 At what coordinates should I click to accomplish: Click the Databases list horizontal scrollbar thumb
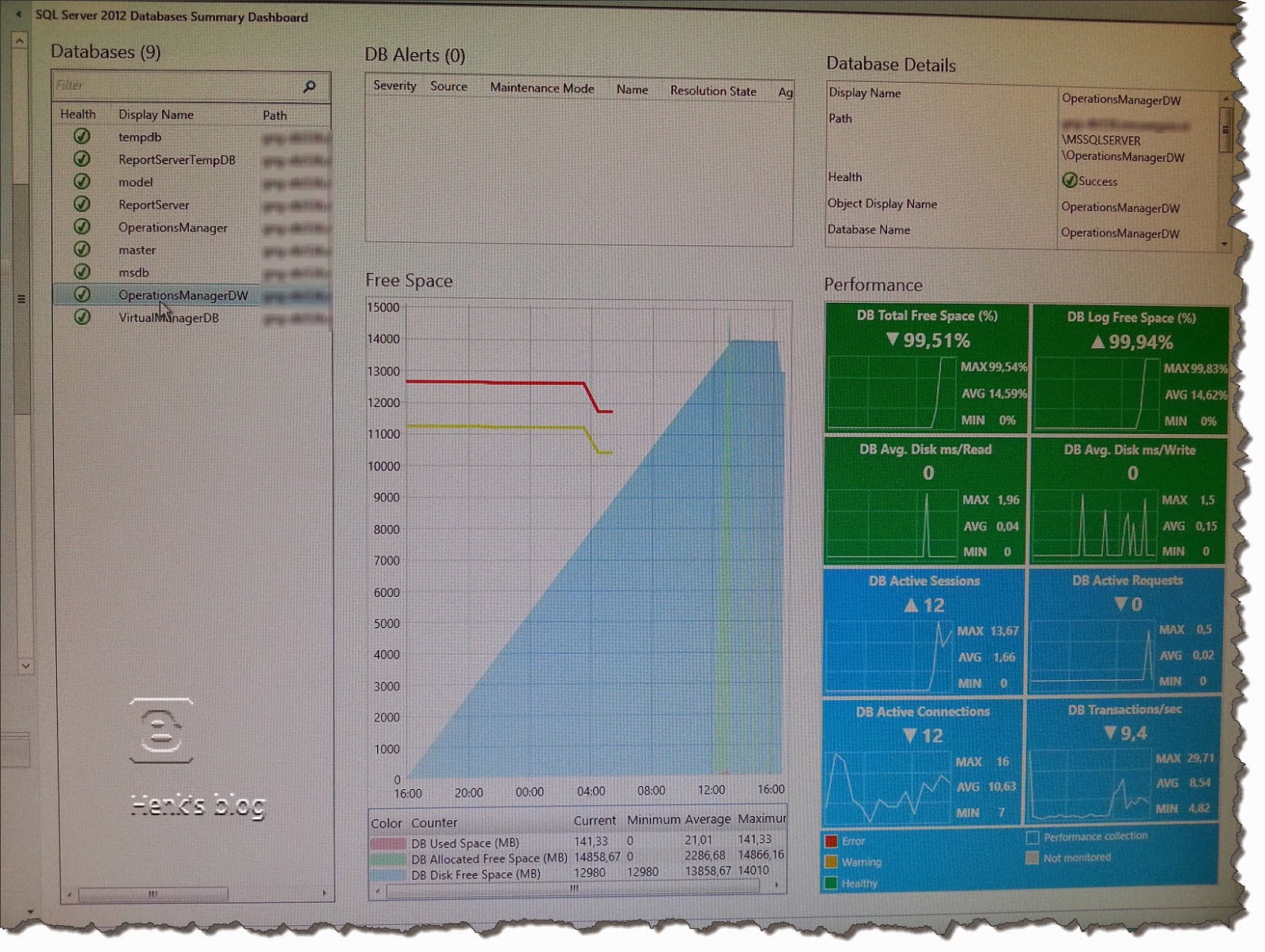tap(153, 894)
